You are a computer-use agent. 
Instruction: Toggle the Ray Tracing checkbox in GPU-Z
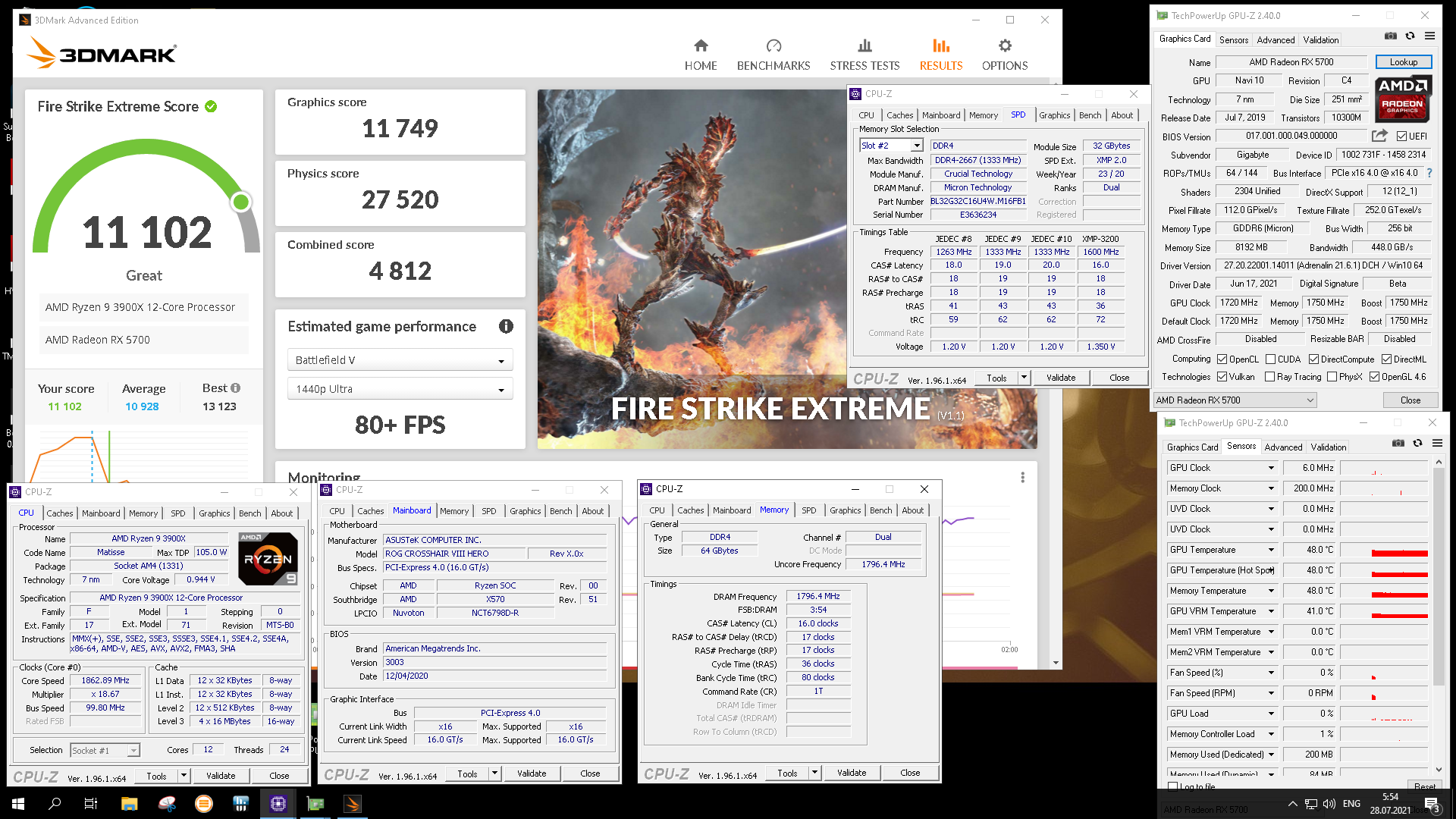[1270, 377]
